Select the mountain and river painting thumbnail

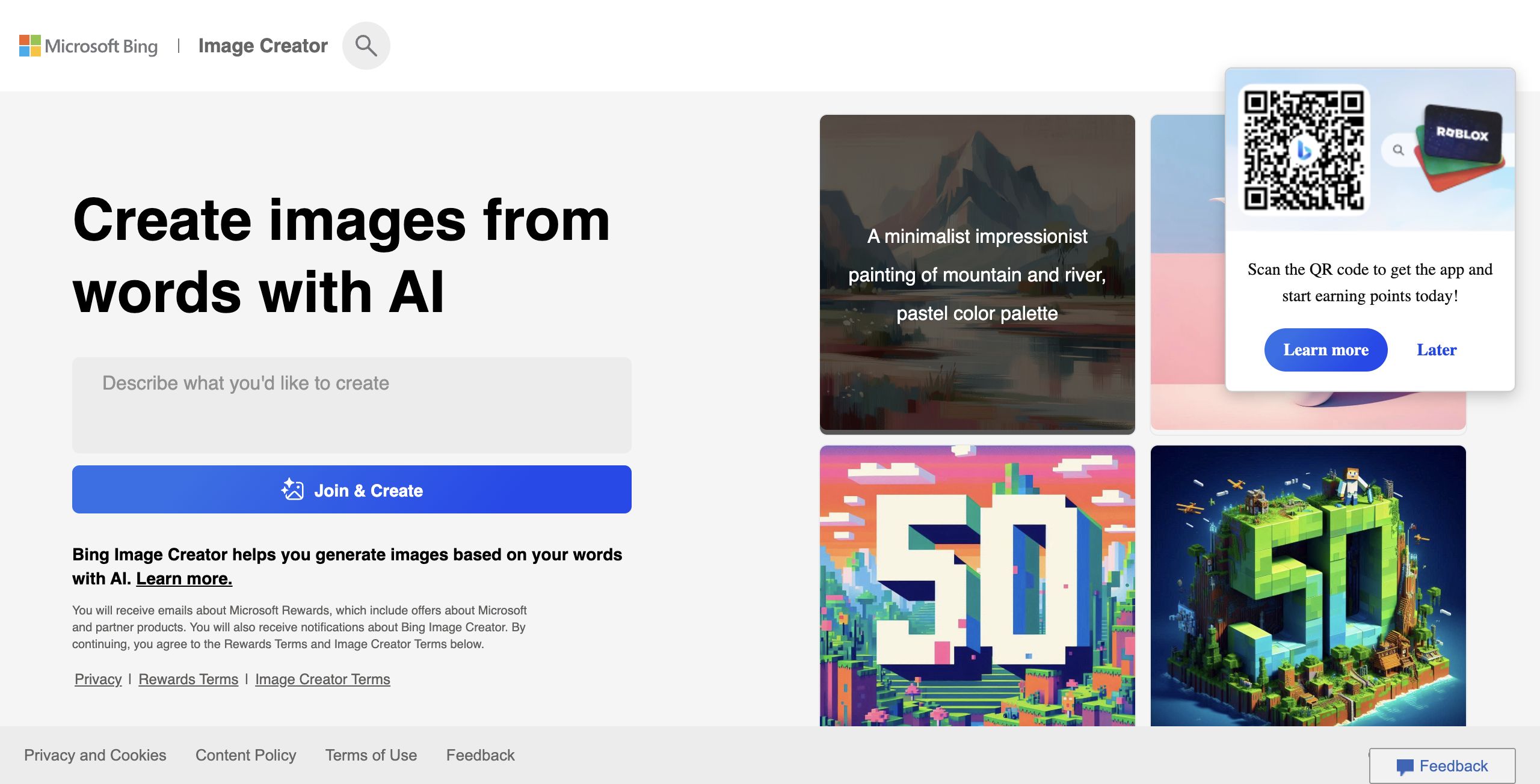pos(977,274)
